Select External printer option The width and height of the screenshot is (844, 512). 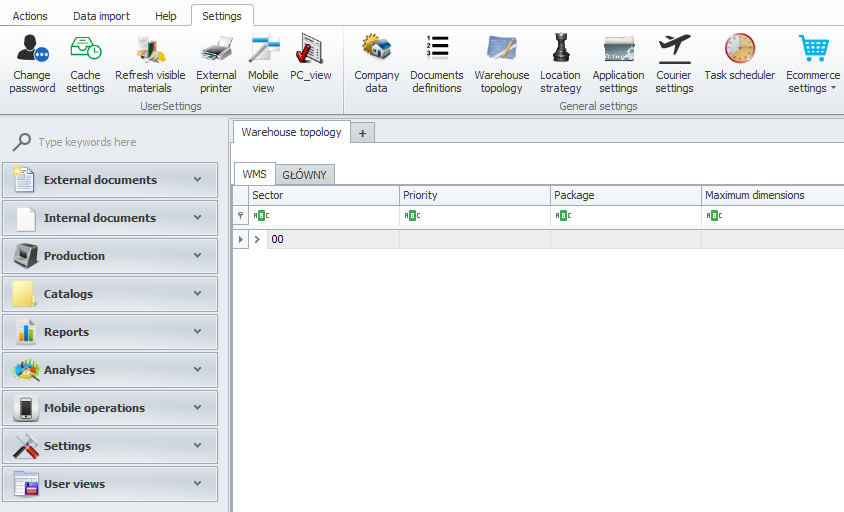[x=216, y=63]
